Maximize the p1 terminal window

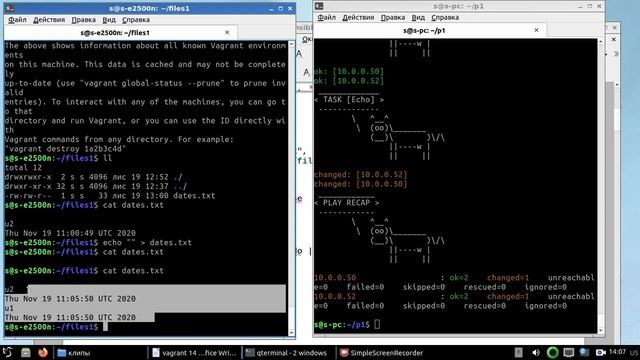590,7
